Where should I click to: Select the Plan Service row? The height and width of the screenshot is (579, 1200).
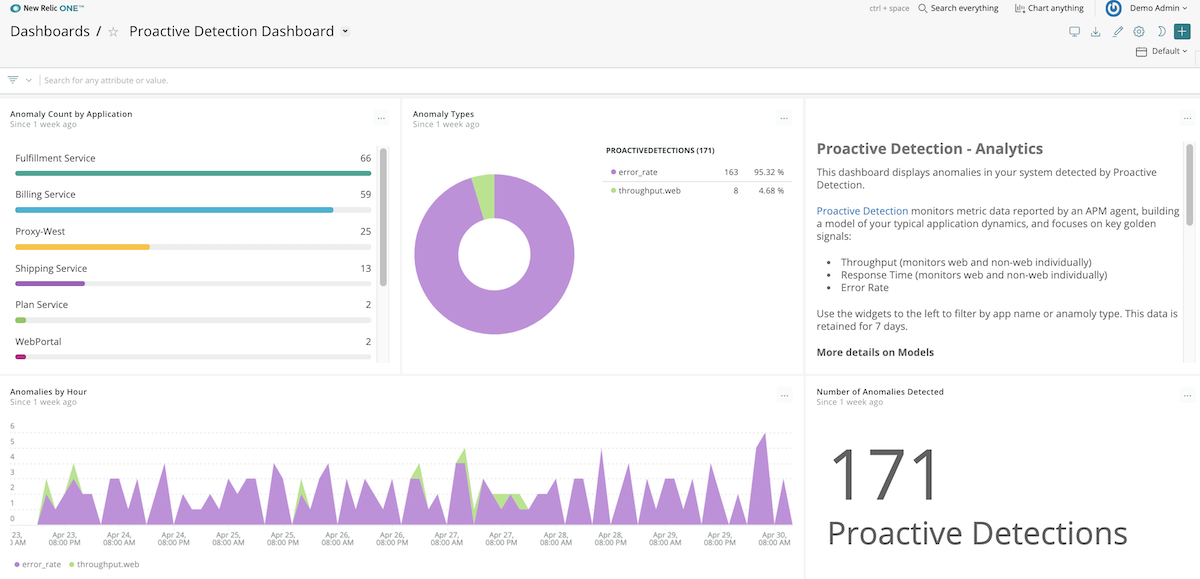pyautogui.click(x=193, y=311)
